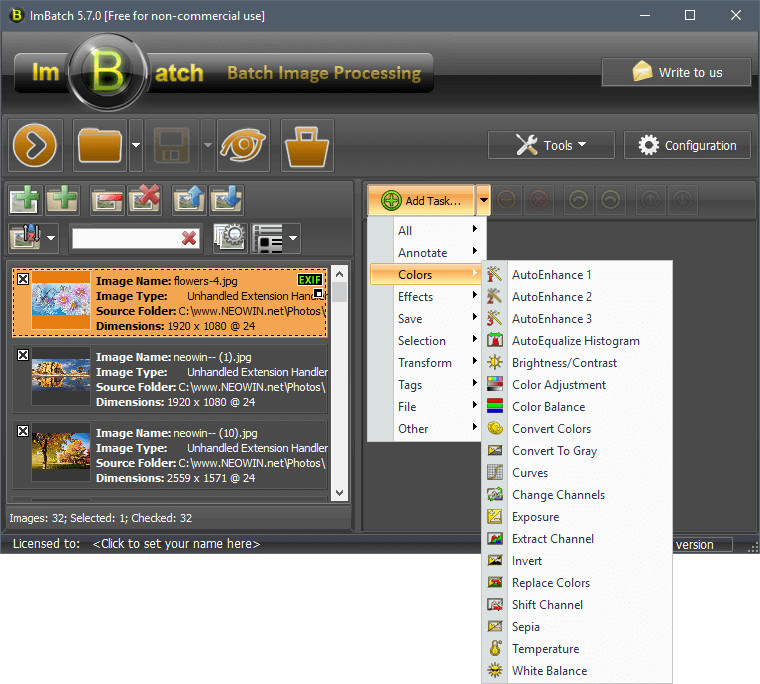Click to set your licensed name
The width and height of the screenshot is (760, 684).
point(176,543)
